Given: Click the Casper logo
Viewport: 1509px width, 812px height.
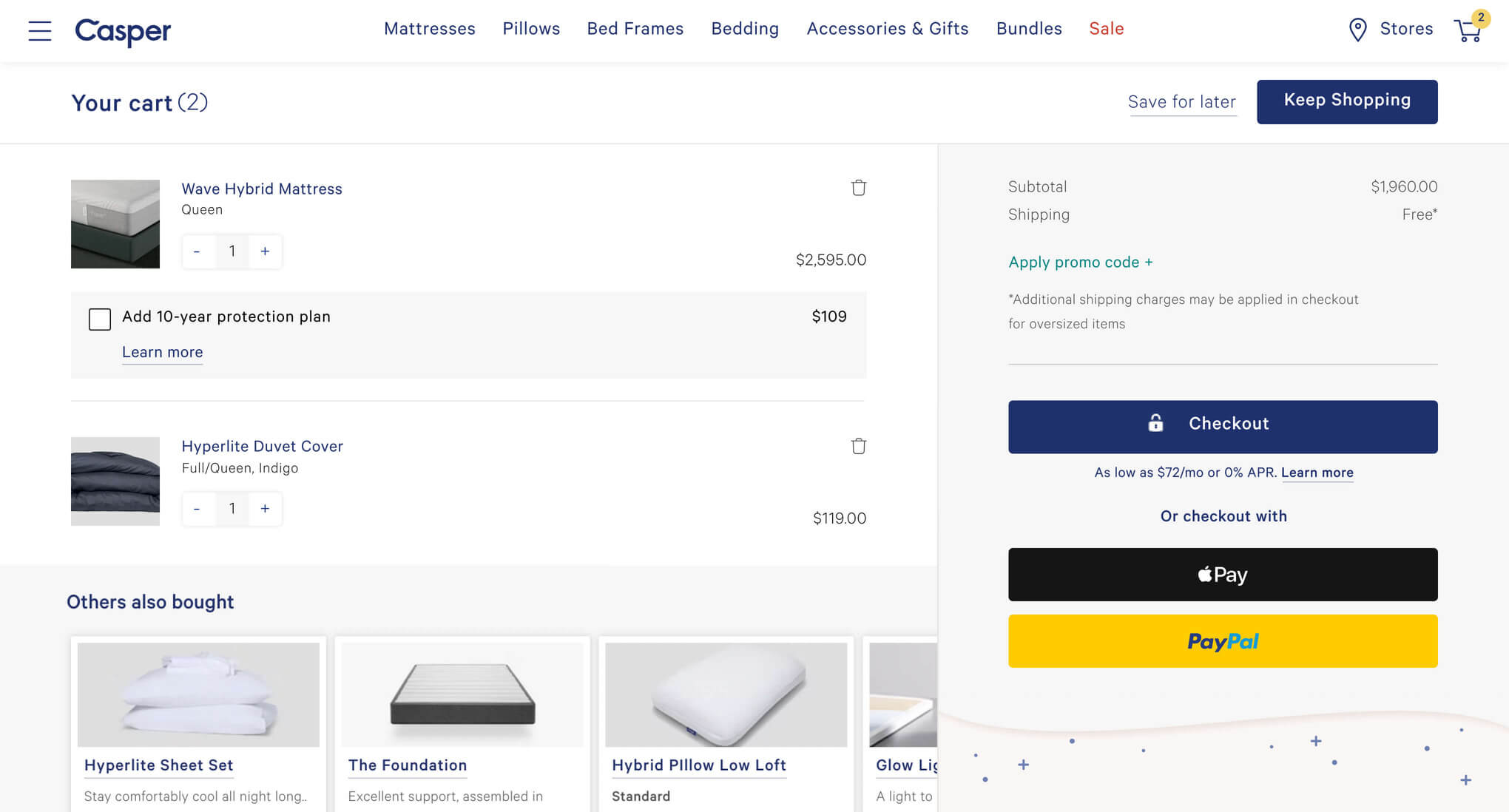Looking at the screenshot, I should pyautogui.click(x=123, y=30).
